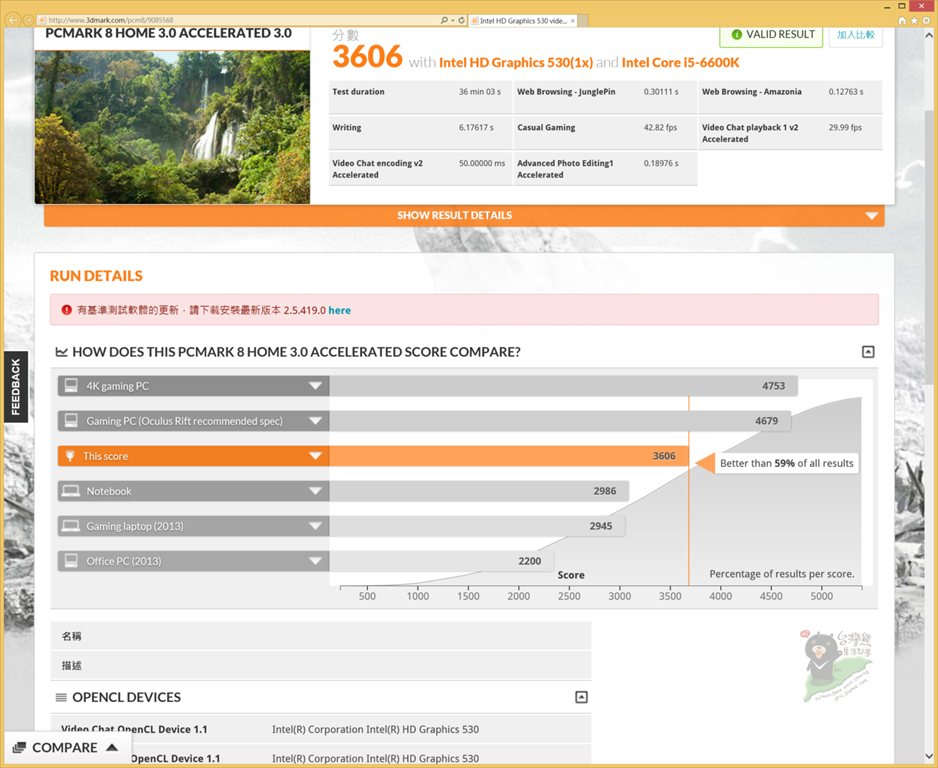This screenshot has width=938, height=768.
Task: Click the address bar search magnifier icon
Action: (444, 20)
